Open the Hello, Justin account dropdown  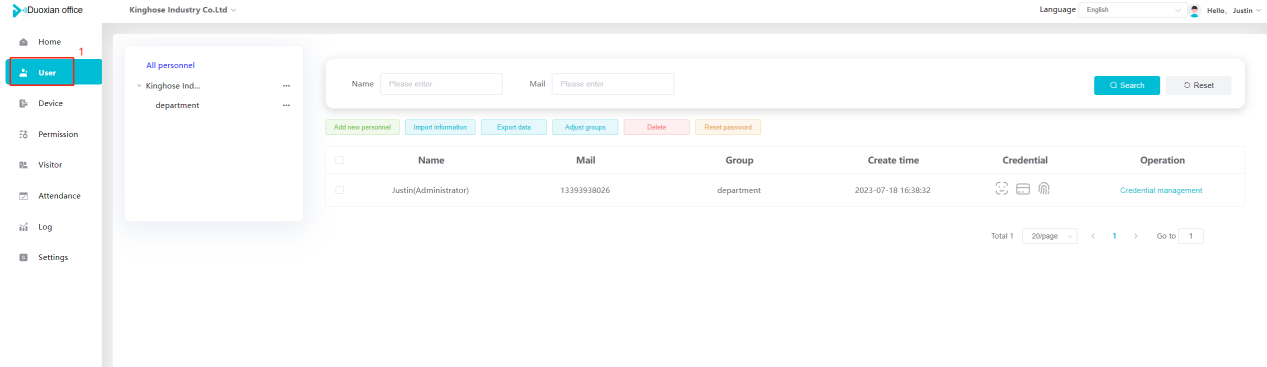click(1235, 10)
